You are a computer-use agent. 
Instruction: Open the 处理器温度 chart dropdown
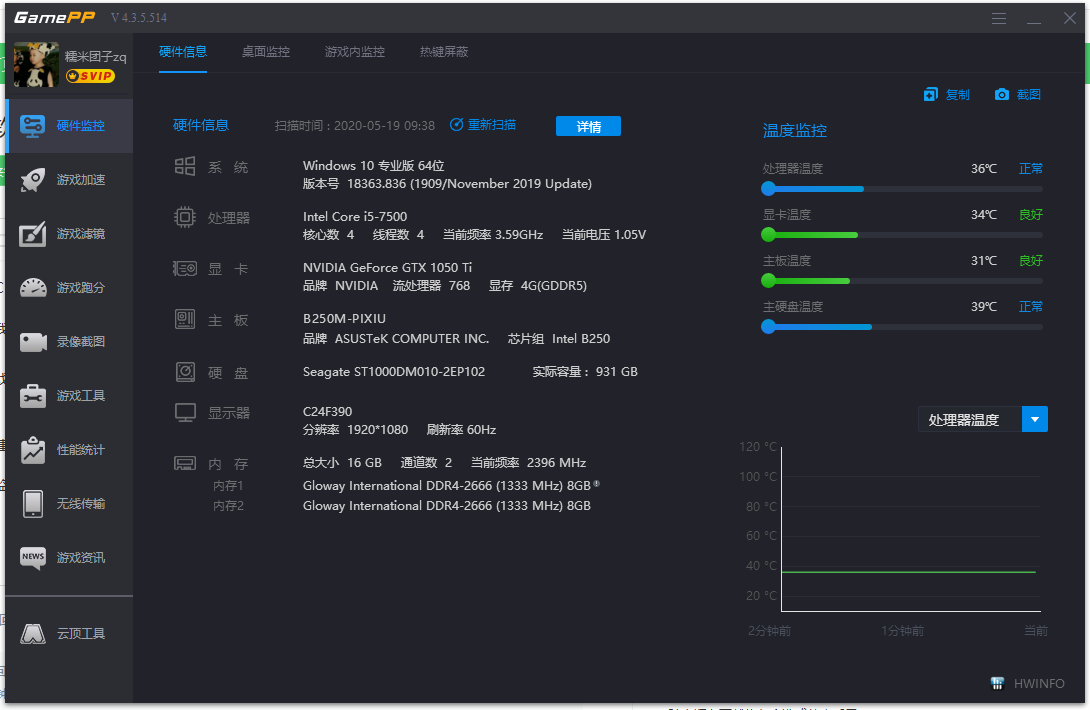1036,419
